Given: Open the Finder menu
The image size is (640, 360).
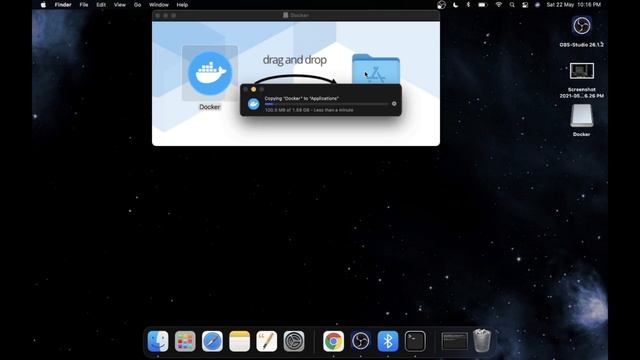Looking at the screenshot, I should coord(63,5).
